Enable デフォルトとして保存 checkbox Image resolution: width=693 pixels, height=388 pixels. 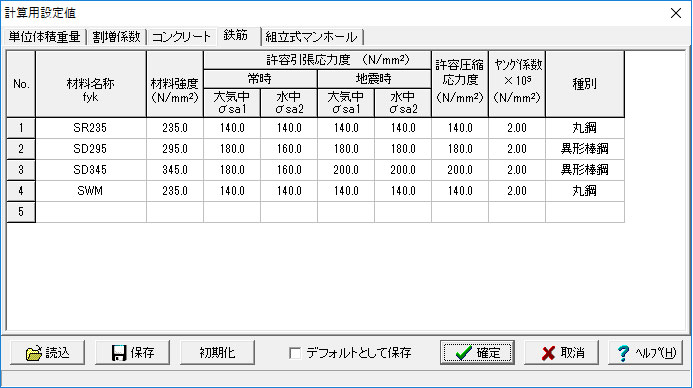(x=295, y=353)
